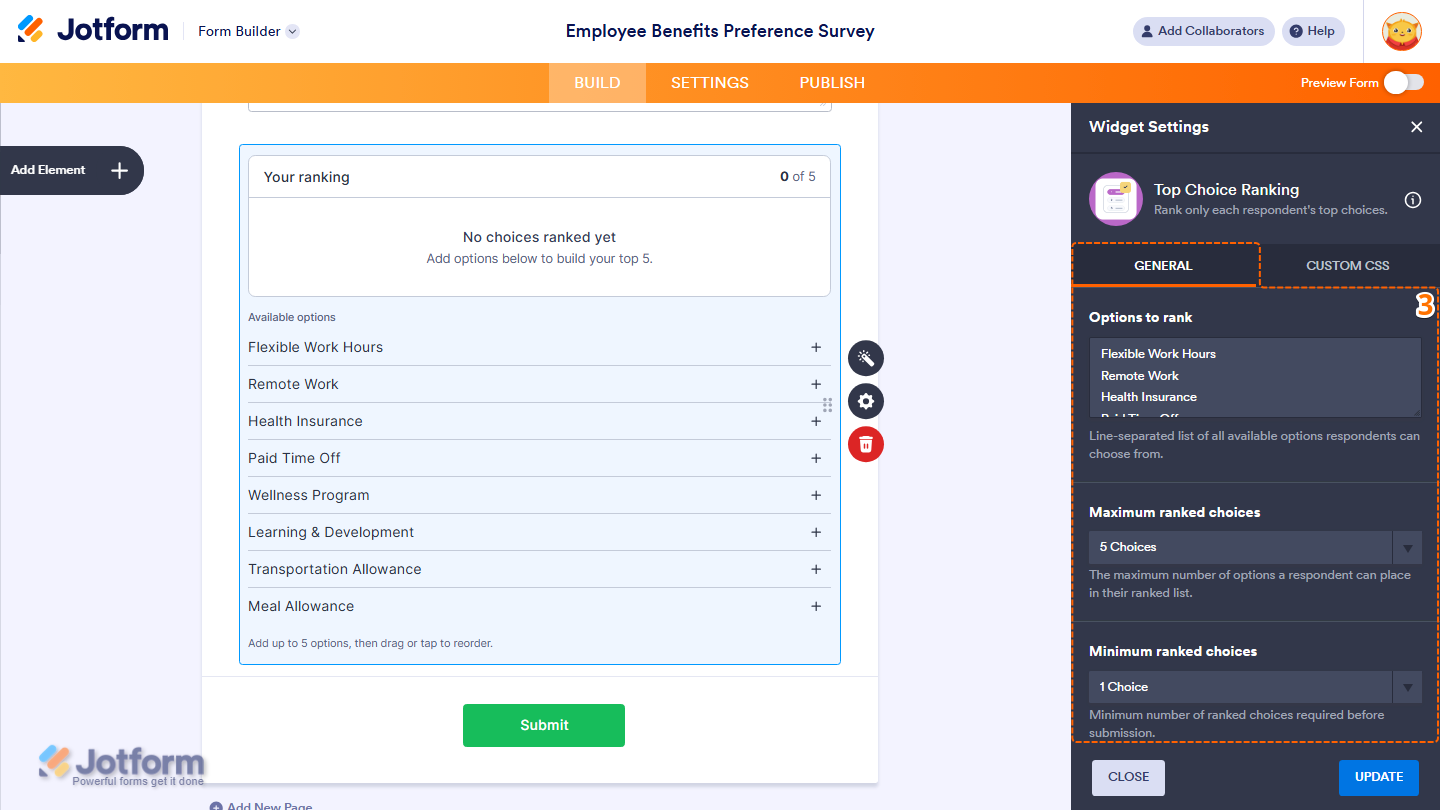Click the Top Choice Ranking widget thumbnail
The height and width of the screenshot is (810, 1442).
tap(1115, 199)
